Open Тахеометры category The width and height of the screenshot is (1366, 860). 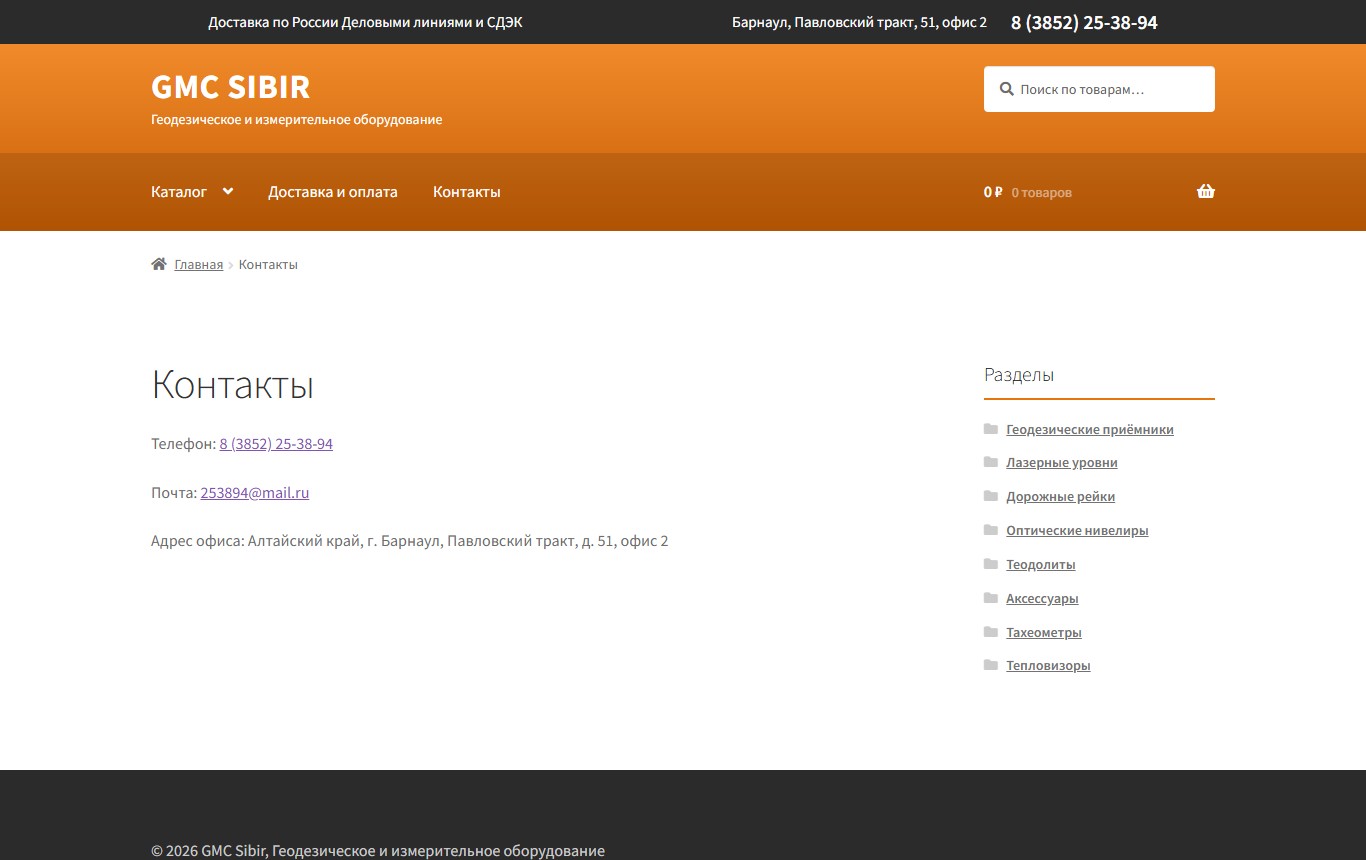(x=1044, y=633)
